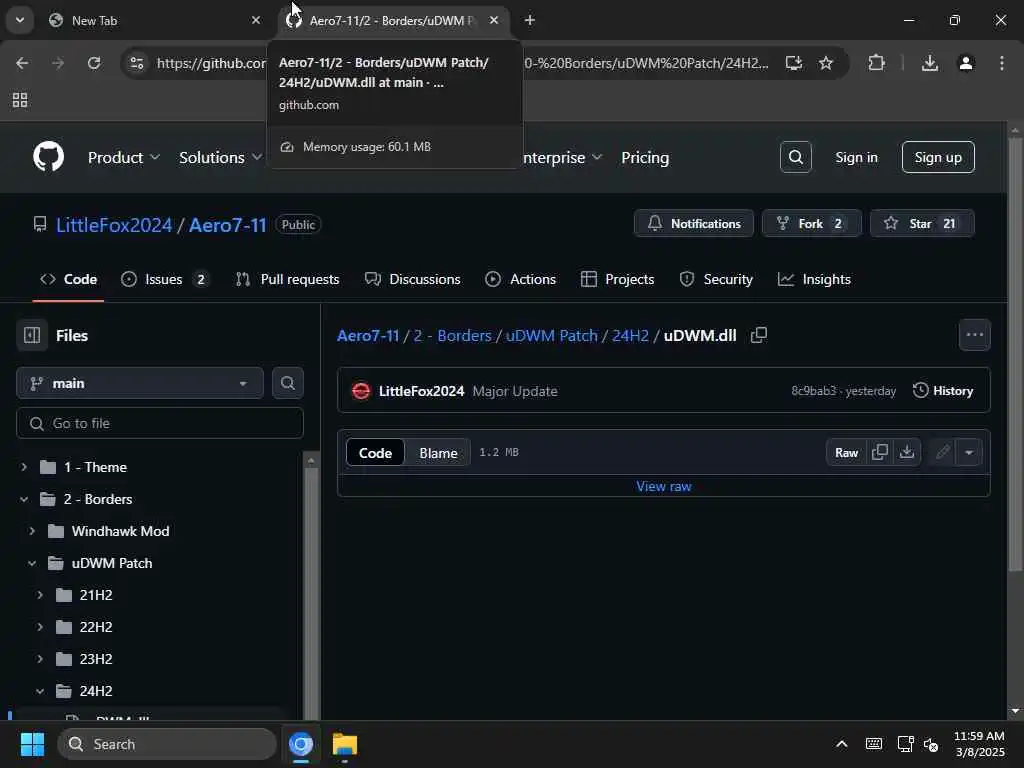This screenshot has width=1024, height=768.
Task: Open browser Downloads icon
Action: coord(929,63)
